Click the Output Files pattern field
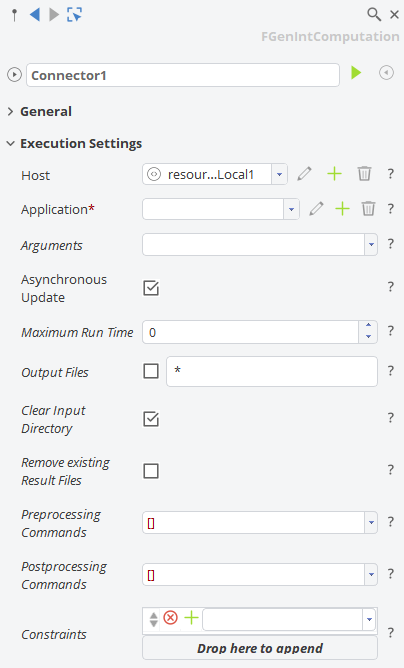Viewport: 404px width, 668px height. point(272,371)
